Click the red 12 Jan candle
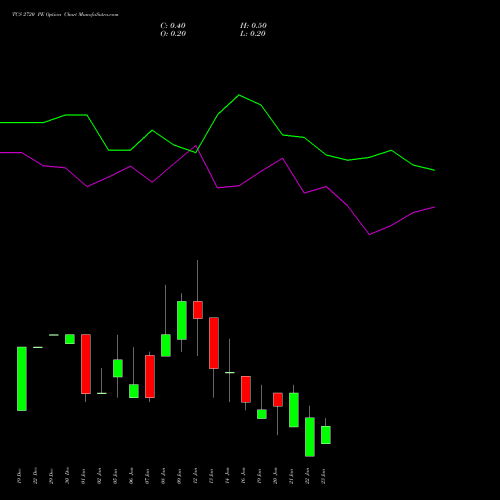Image resolution: width=500 pixels, height=500 pixels. pyautogui.click(x=198, y=310)
